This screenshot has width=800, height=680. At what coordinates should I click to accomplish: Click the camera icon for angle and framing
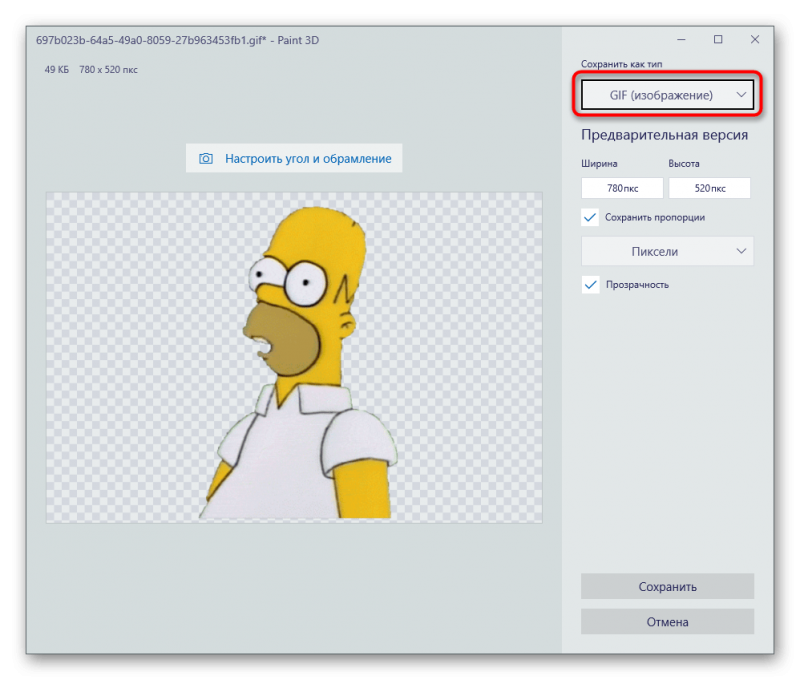pyautogui.click(x=206, y=159)
